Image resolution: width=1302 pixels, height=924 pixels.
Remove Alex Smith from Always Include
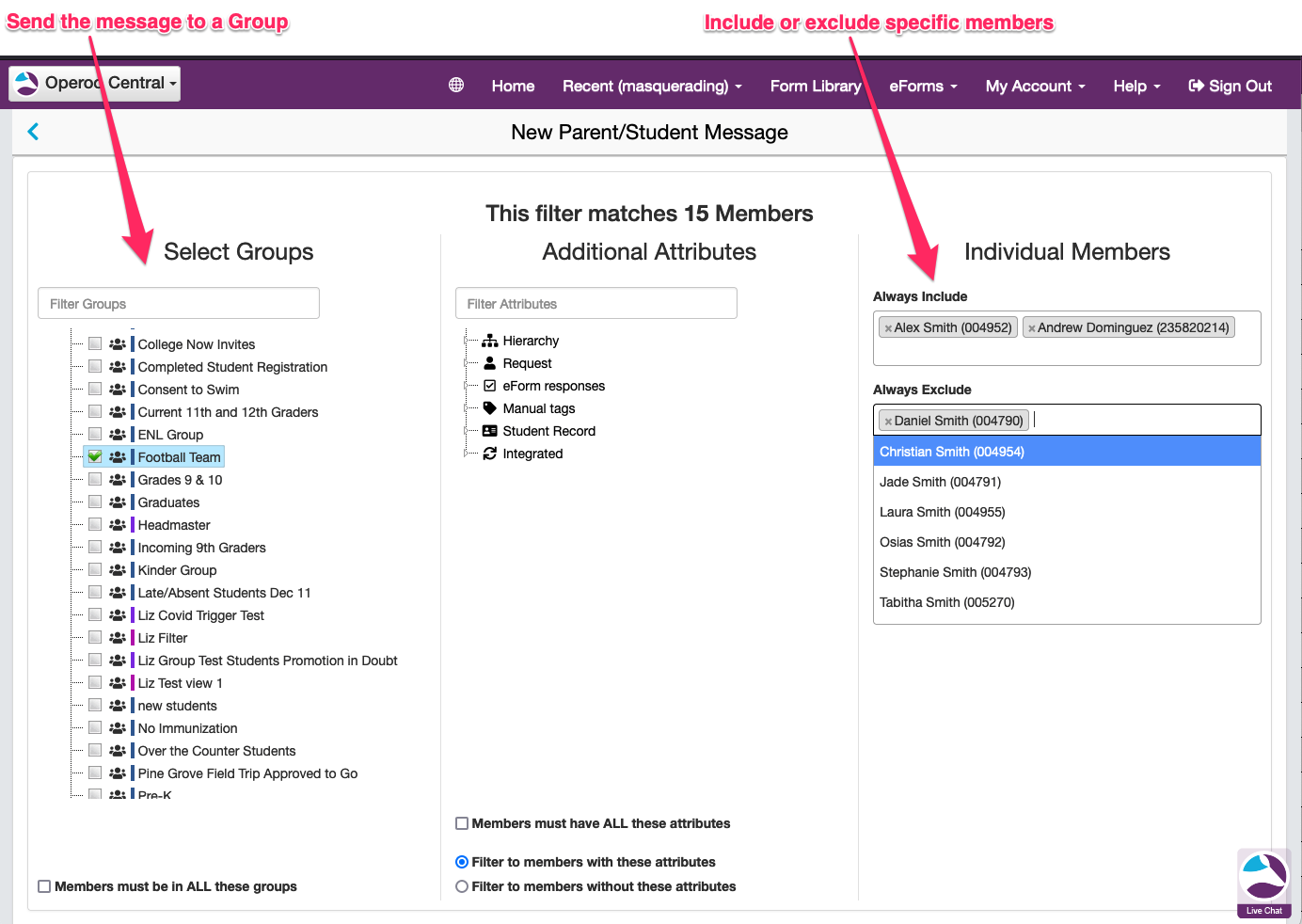888,328
